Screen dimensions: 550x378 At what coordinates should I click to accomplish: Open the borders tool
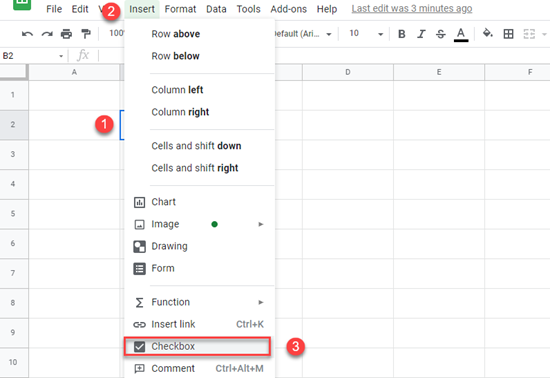[508, 34]
